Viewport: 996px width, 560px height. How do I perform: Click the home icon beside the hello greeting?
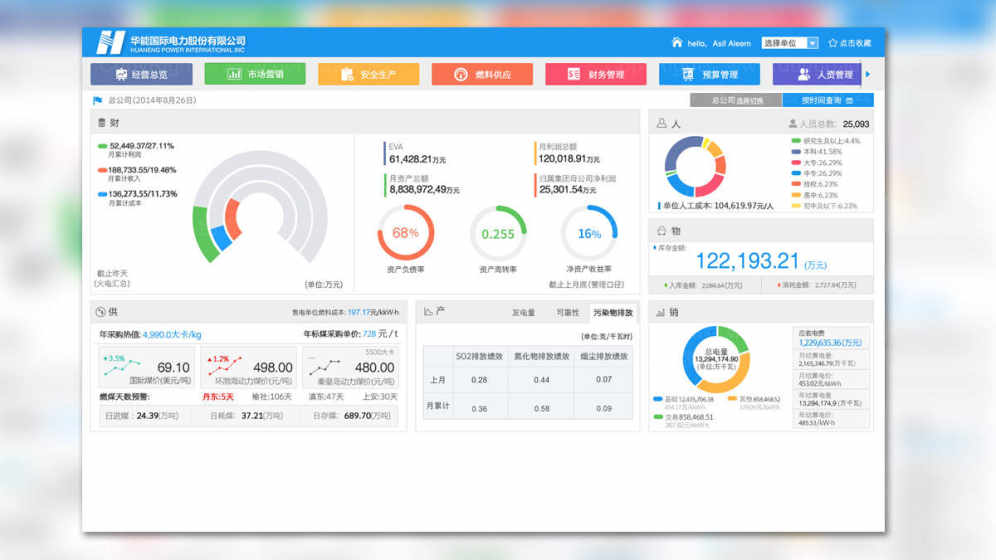[x=677, y=43]
